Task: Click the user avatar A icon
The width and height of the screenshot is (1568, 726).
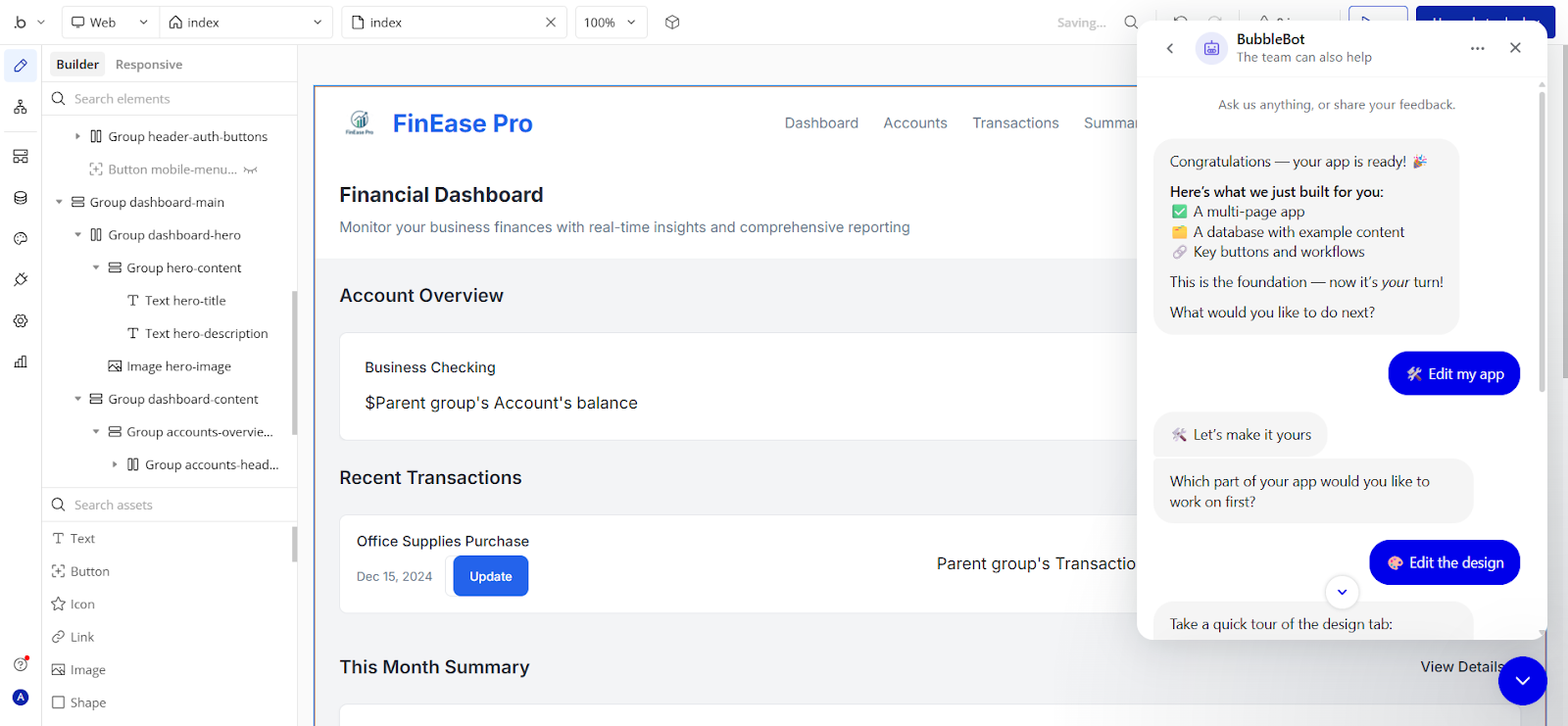Action: [x=21, y=698]
